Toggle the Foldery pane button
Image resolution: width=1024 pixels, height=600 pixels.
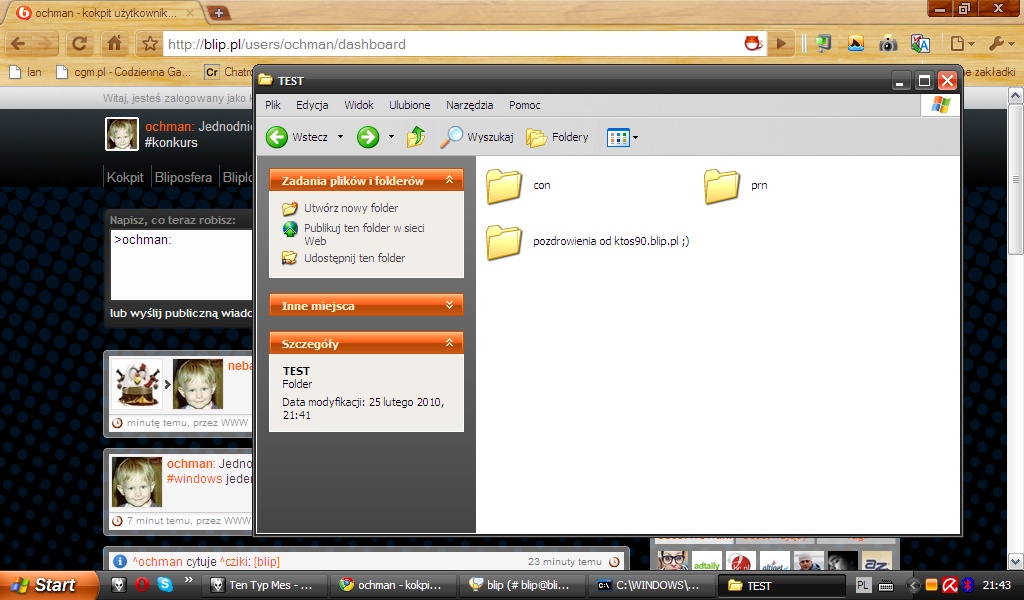558,137
